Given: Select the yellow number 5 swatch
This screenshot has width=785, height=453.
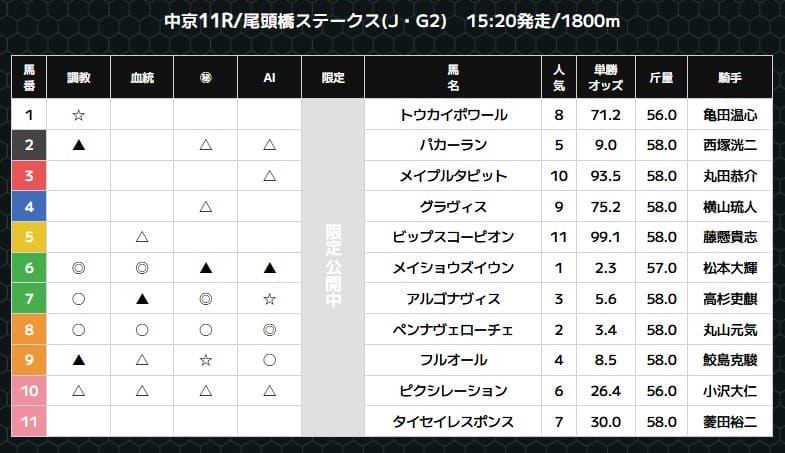Looking at the screenshot, I should click(x=29, y=238).
